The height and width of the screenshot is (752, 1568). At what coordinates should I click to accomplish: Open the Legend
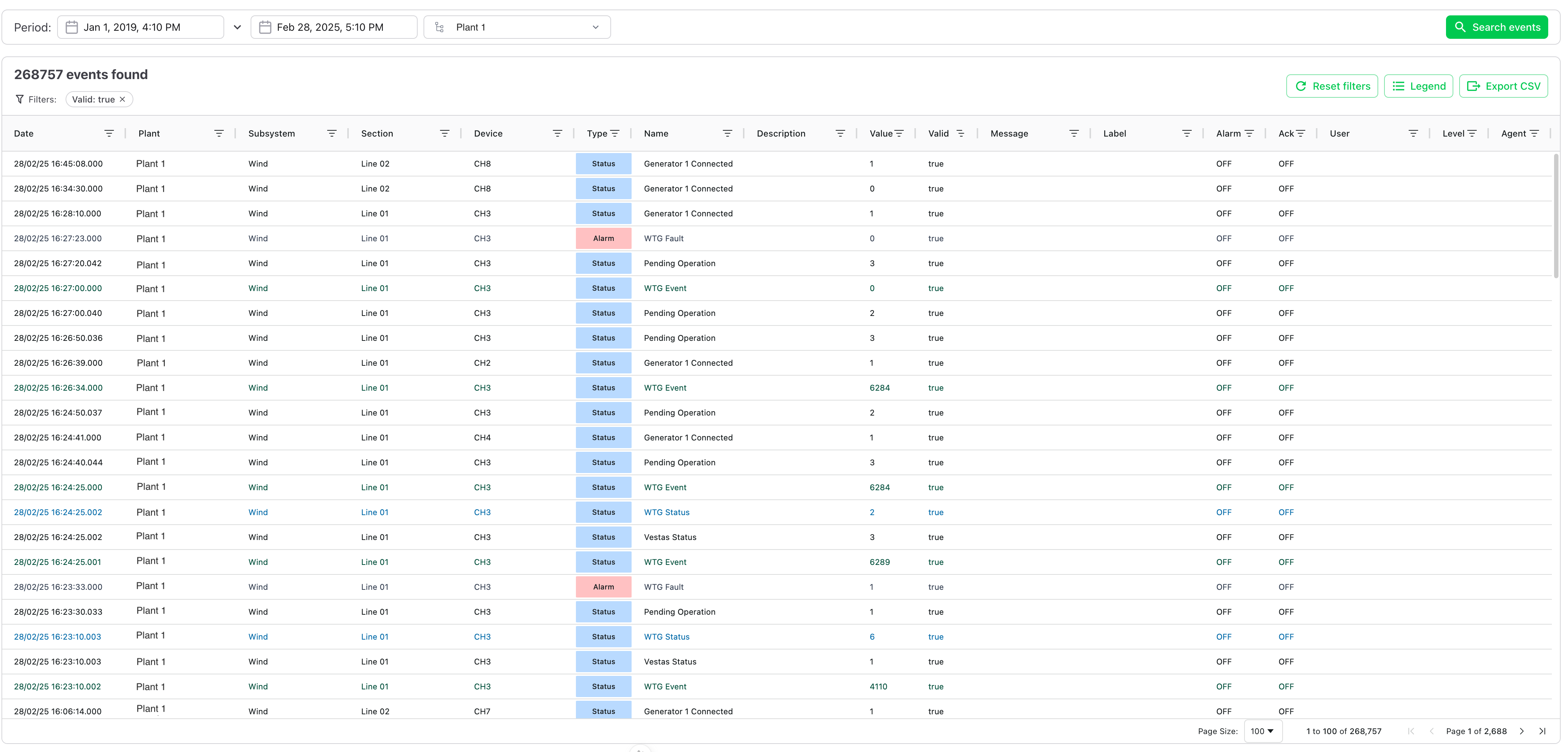click(x=1418, y=86)
